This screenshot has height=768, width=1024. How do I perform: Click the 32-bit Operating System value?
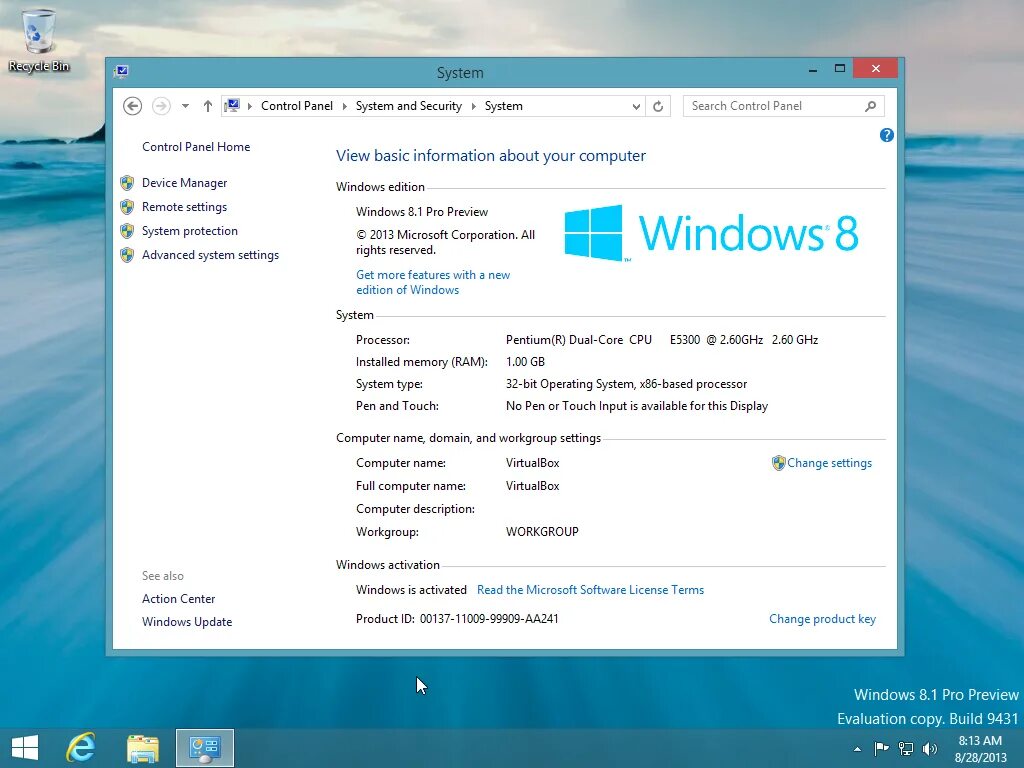coord(626,384)
